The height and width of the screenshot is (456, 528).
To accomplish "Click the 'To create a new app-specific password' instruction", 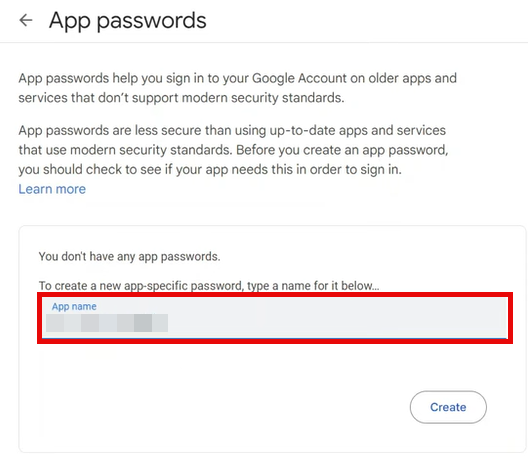I will pos(209,286).
